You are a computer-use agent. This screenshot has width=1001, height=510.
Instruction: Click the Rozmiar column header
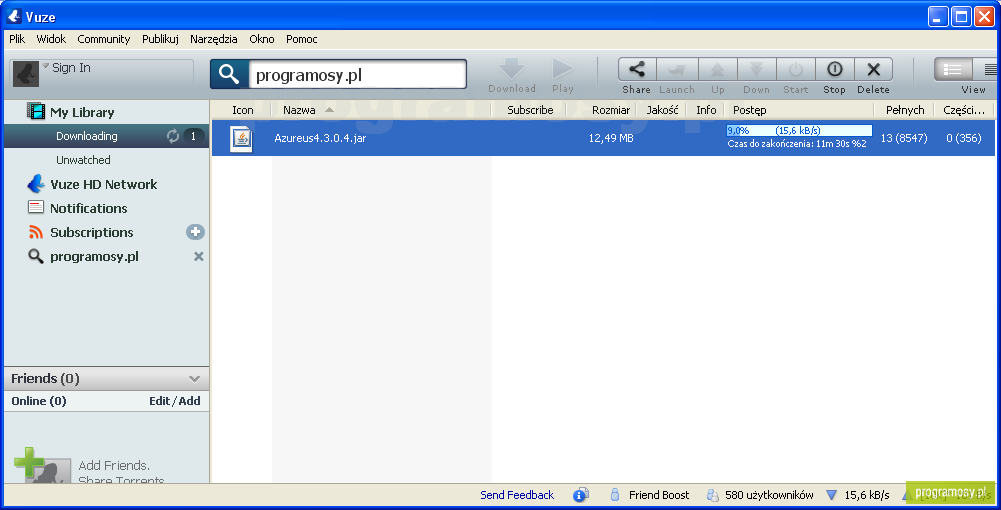[611, 110]
